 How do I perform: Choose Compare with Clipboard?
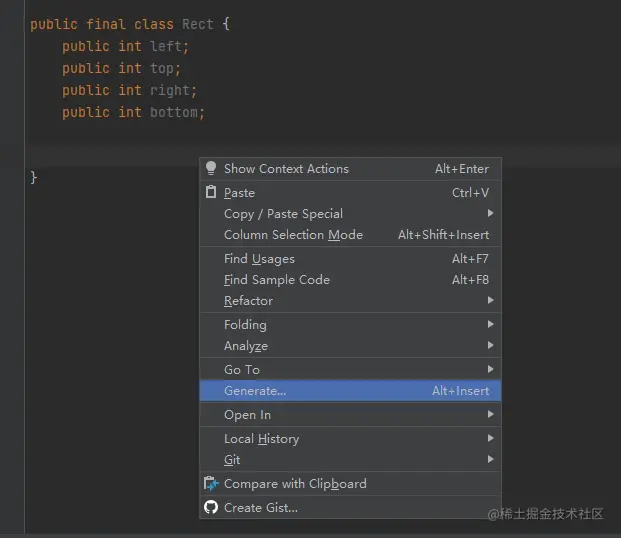(351, 484)
